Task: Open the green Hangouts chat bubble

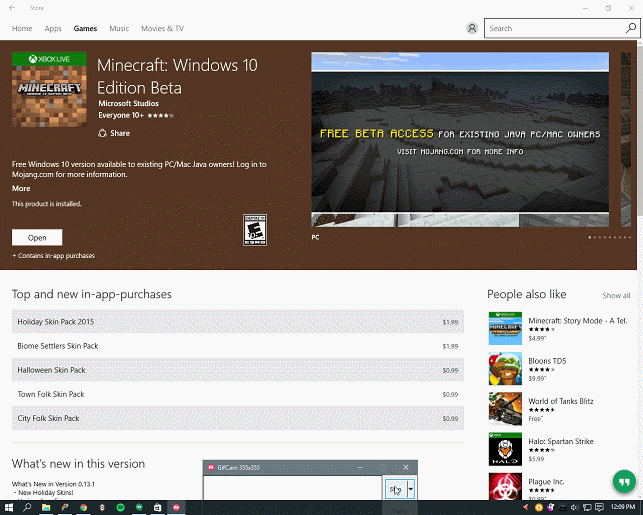Action: [x=624, y=481]
